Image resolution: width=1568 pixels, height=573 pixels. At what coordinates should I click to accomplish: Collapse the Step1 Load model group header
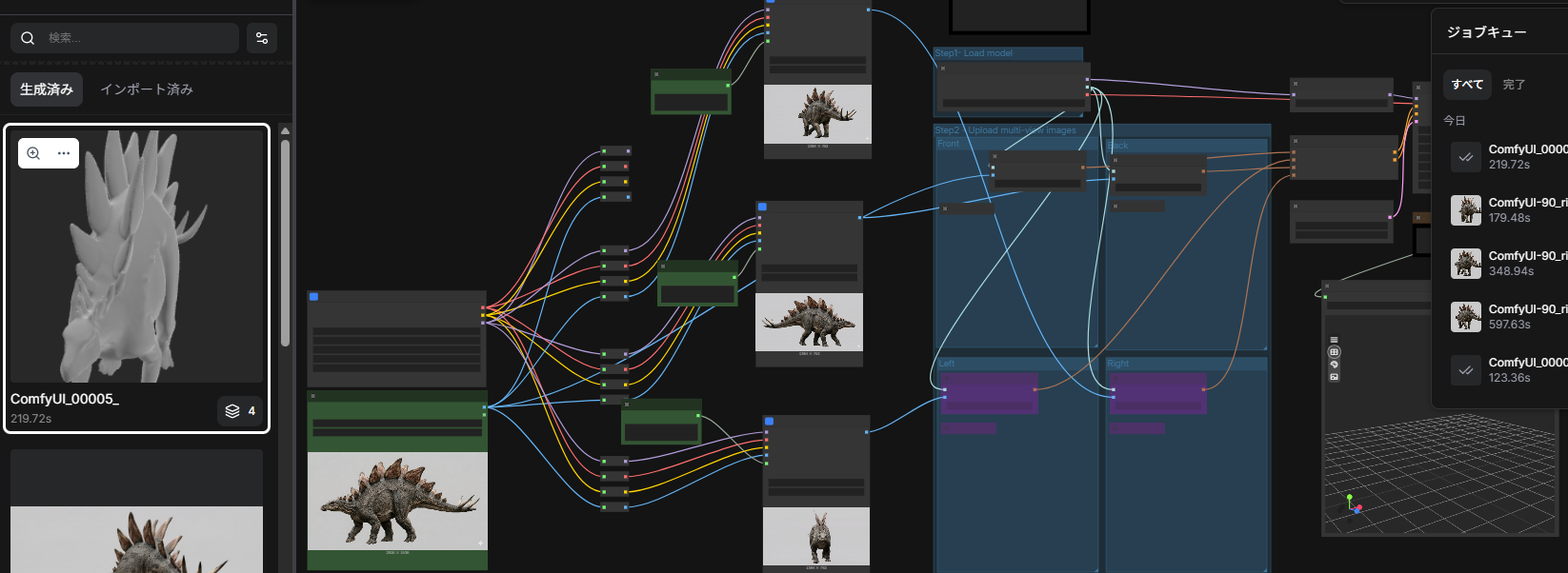coord(1008,53)
